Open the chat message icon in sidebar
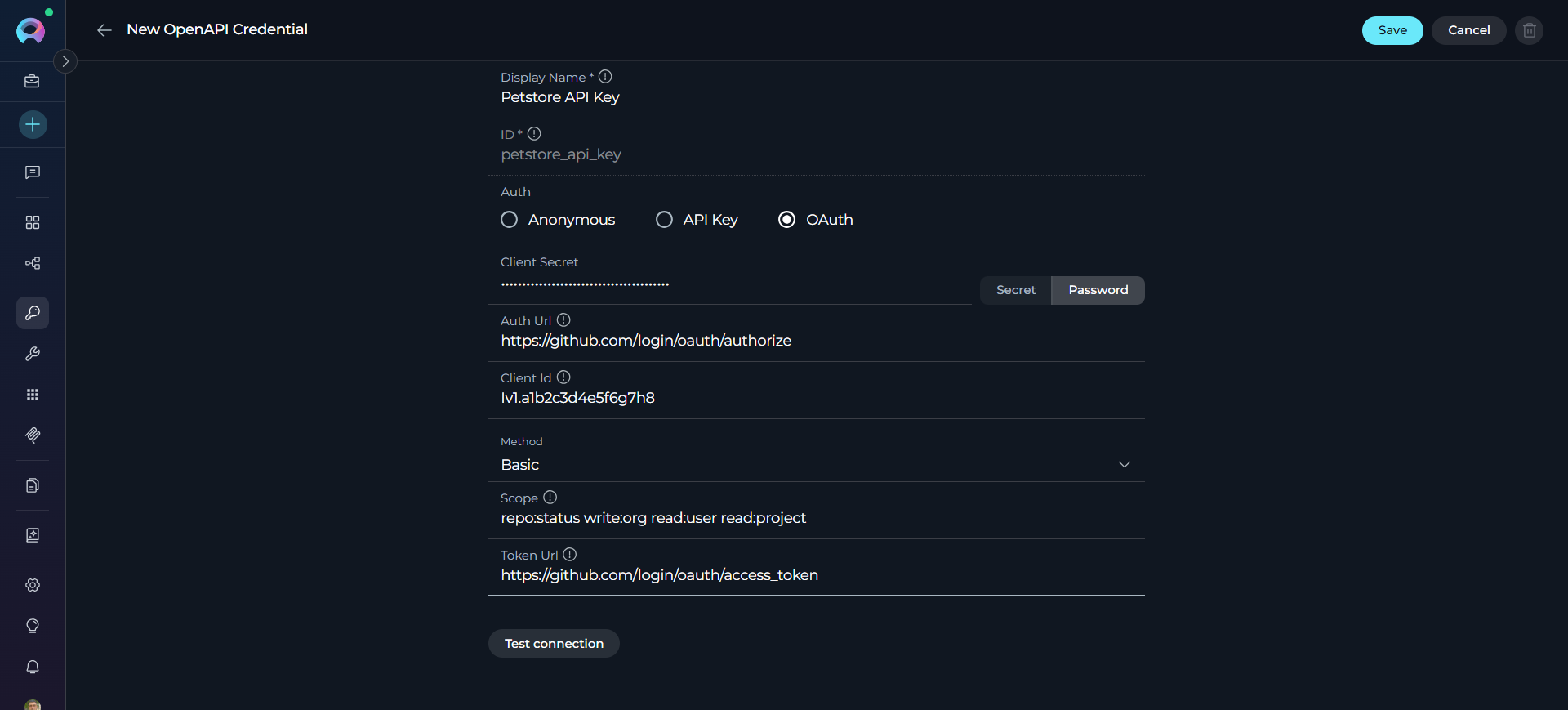This screenshot has height=710, width=1568. [33, 172]
